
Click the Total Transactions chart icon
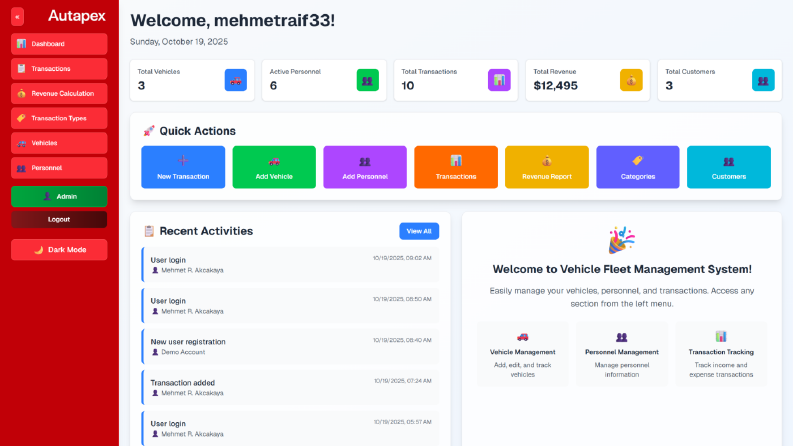click(499, 80)
